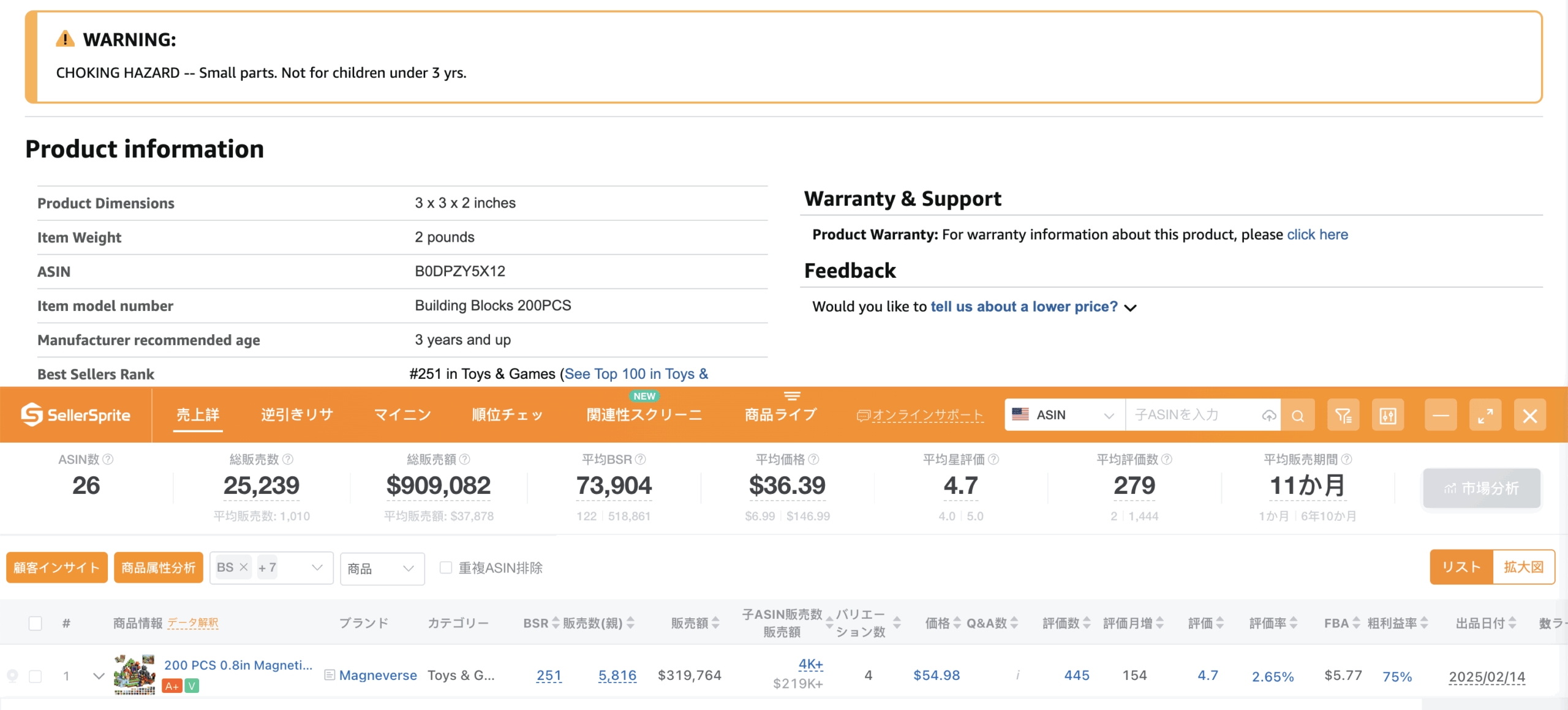1568x710 pixels.
Task: Check the row 1 product checkbox
Action: click(36, 676)
